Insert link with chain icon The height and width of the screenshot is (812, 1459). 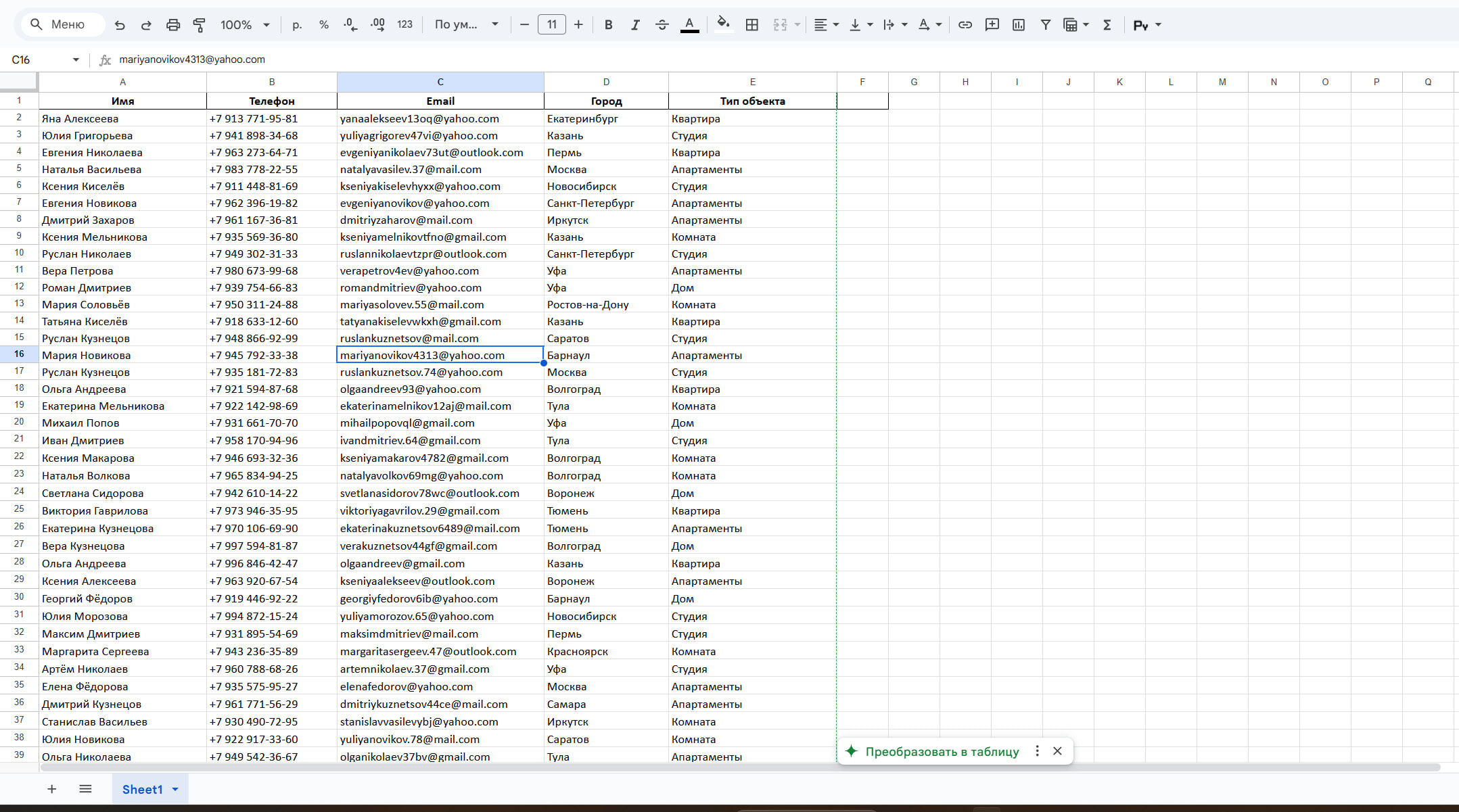click(x=965, y=25)
